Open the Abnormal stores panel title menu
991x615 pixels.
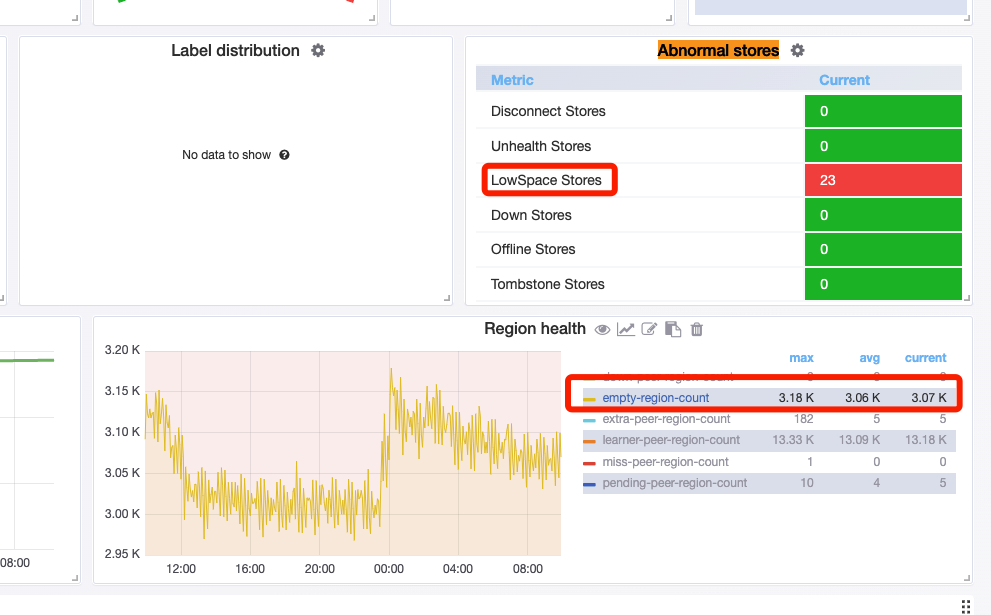(717, 51)
